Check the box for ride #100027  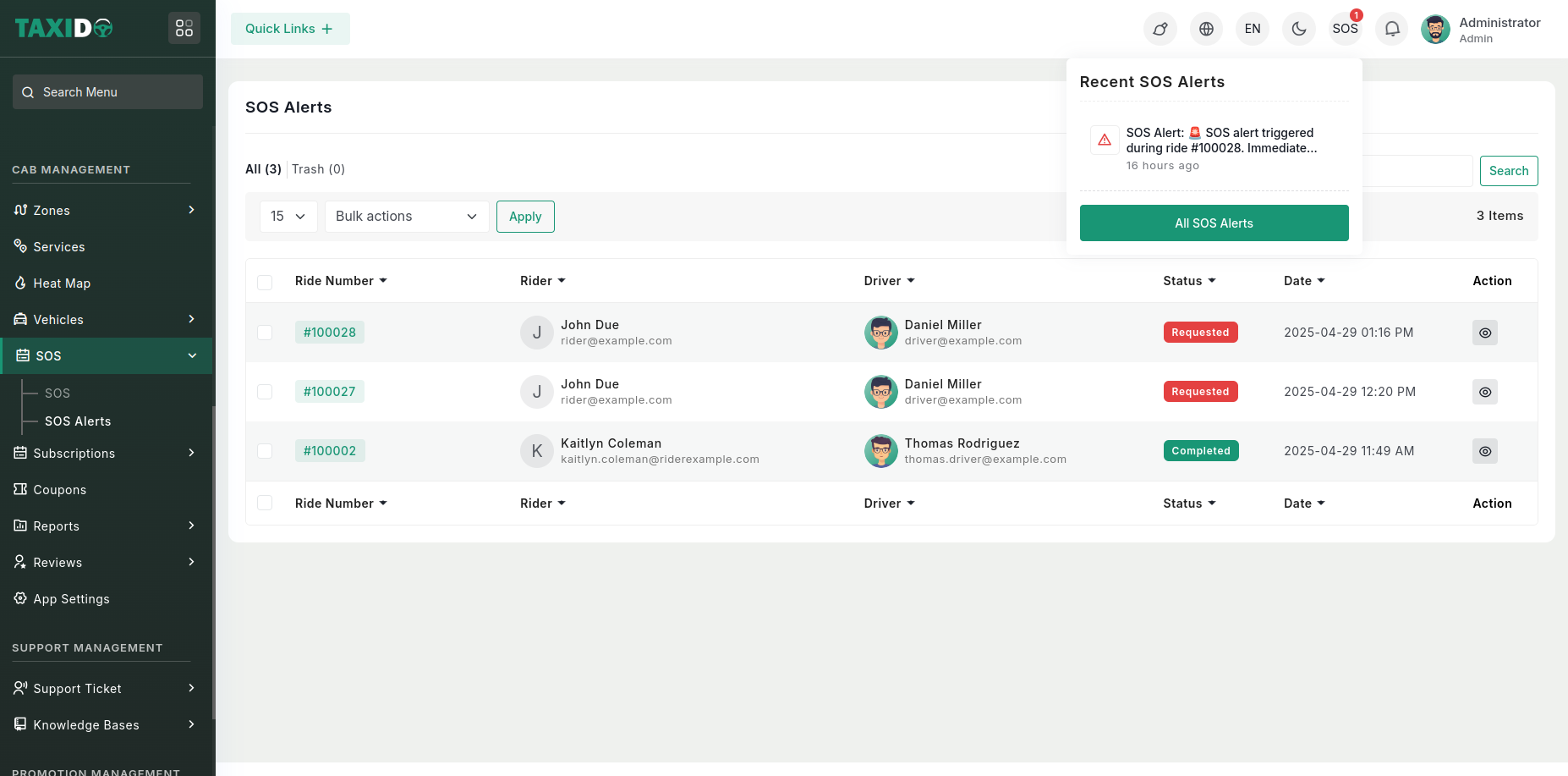[x=265, y=392]
